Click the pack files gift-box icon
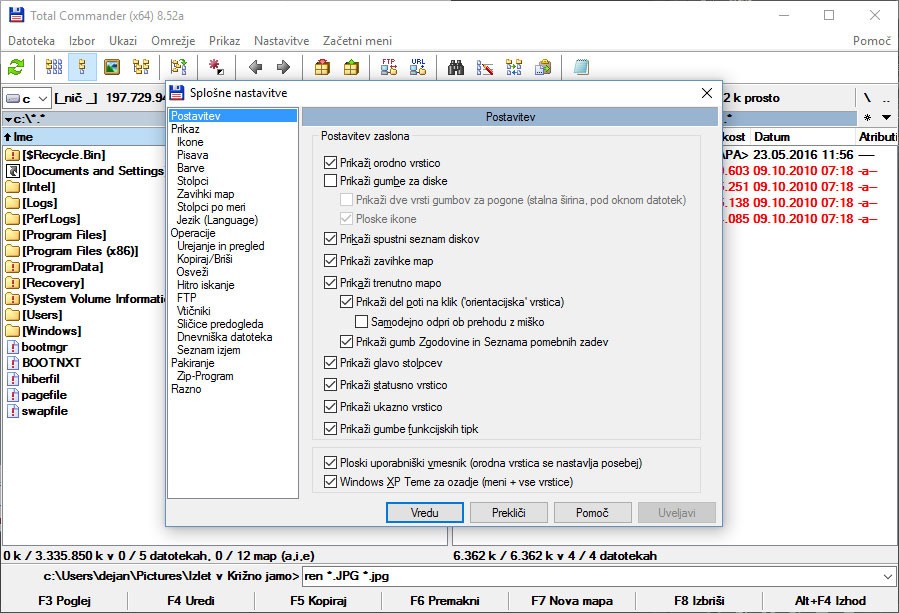Viewport: 899px width, 613px height. (x=322, y=67)
